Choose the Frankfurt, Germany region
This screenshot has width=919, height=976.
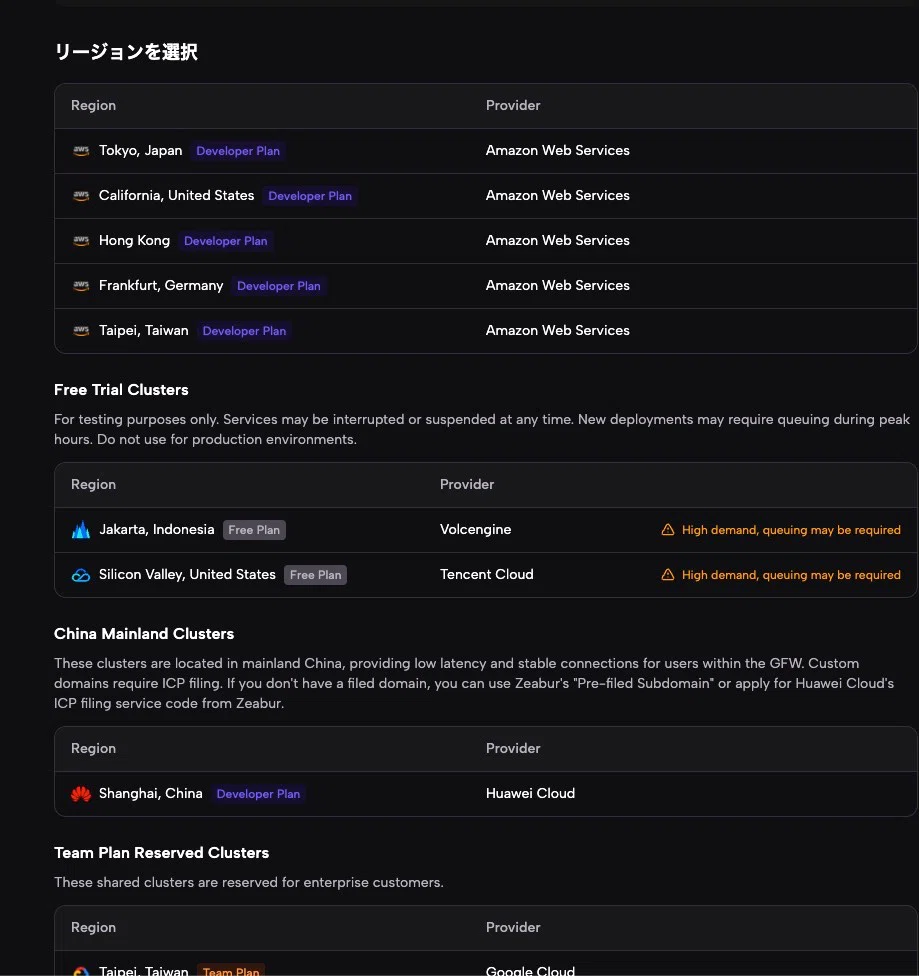click(x=486, y=286)
